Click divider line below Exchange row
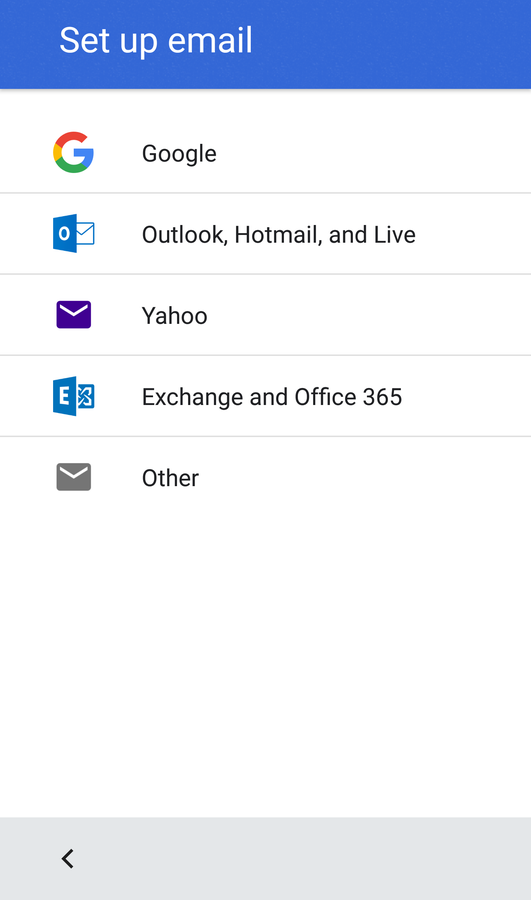Viewport: 531px width, 900px height. click(x=265, y=436)
